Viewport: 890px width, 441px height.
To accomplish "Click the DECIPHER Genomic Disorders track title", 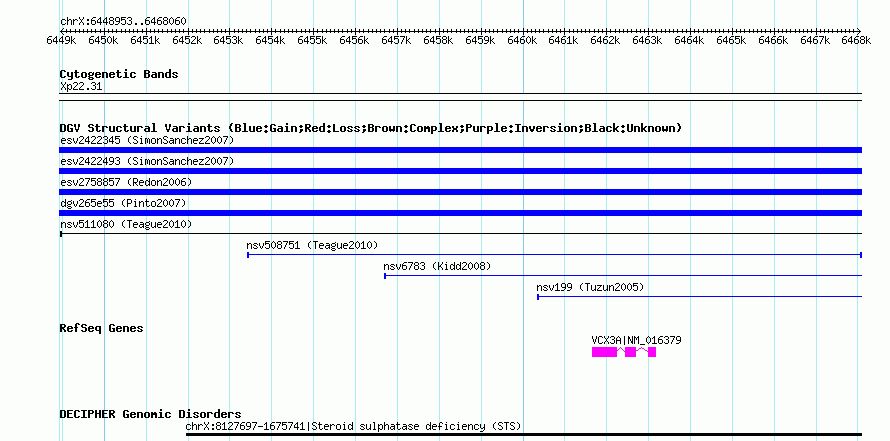I will pos(150,414).
